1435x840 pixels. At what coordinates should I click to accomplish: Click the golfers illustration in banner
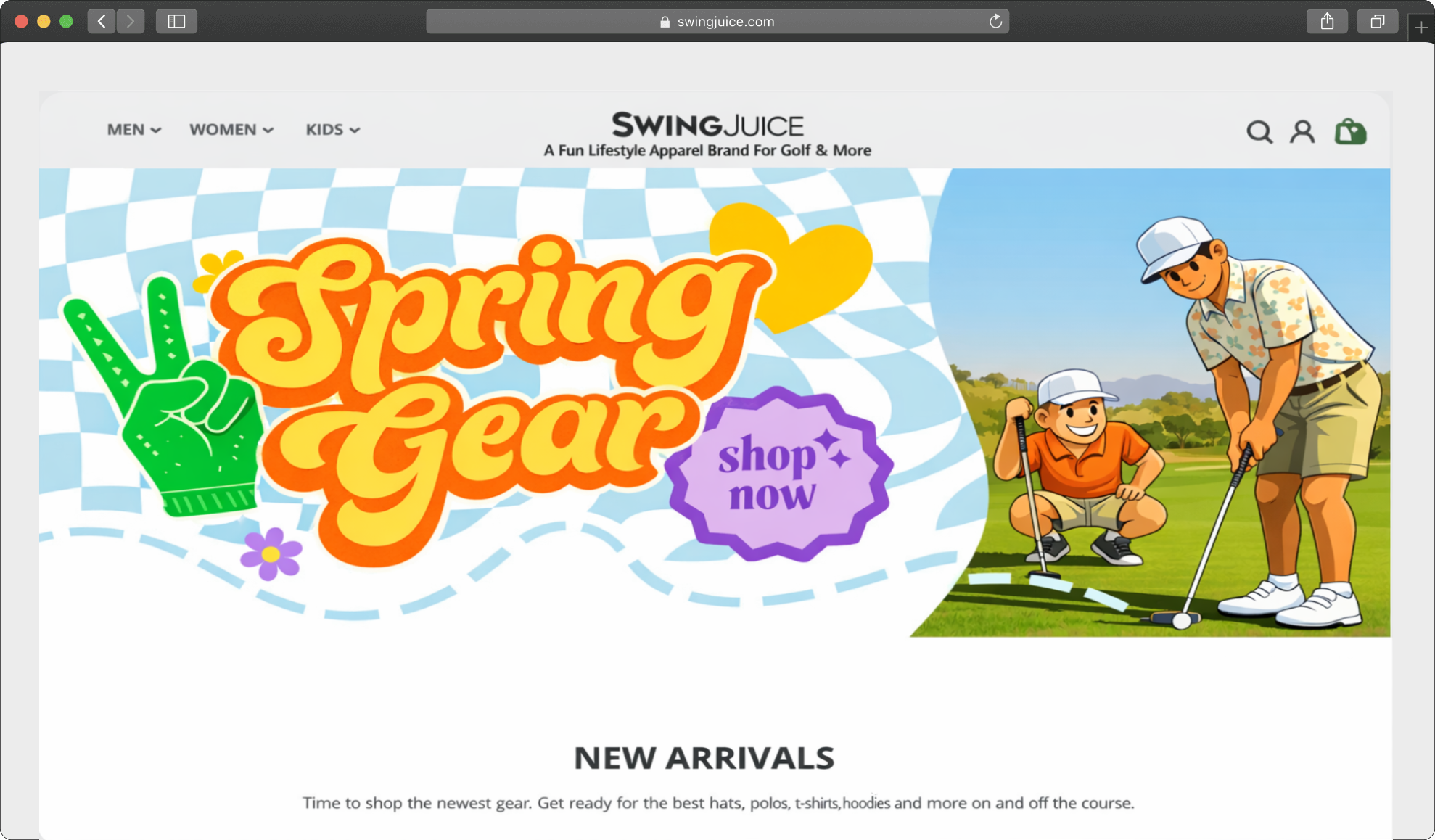1175,421
